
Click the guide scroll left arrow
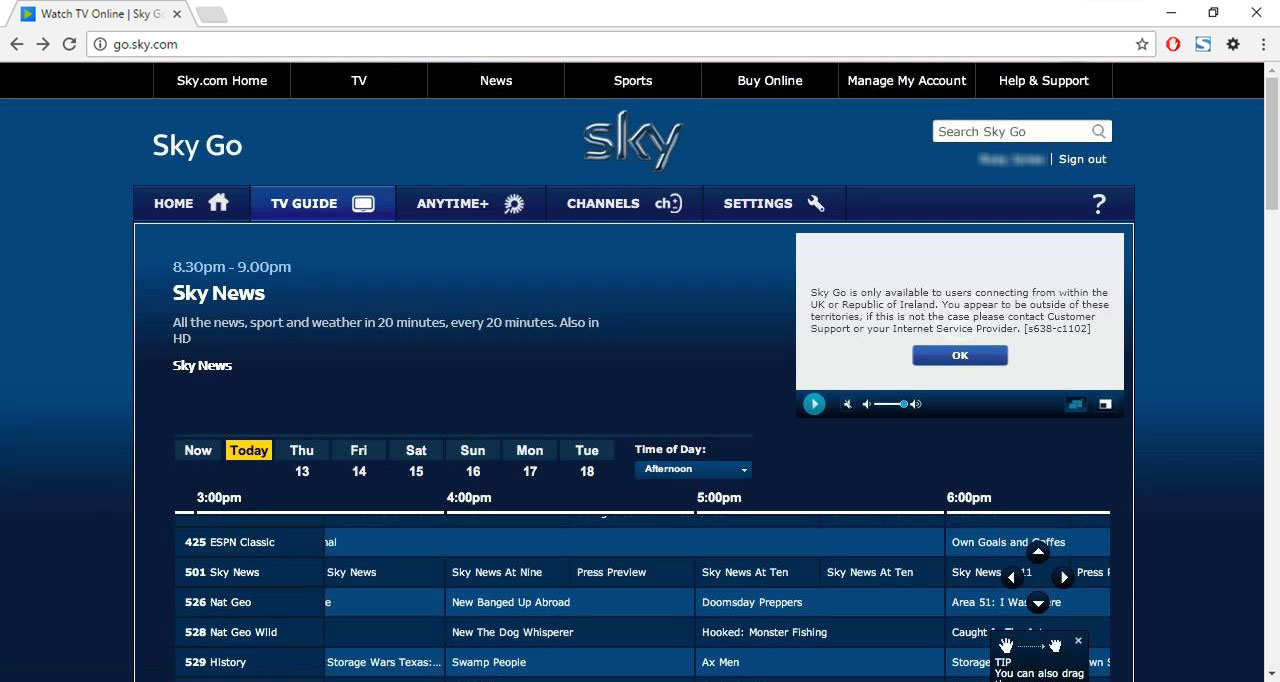pos(1011,577)
